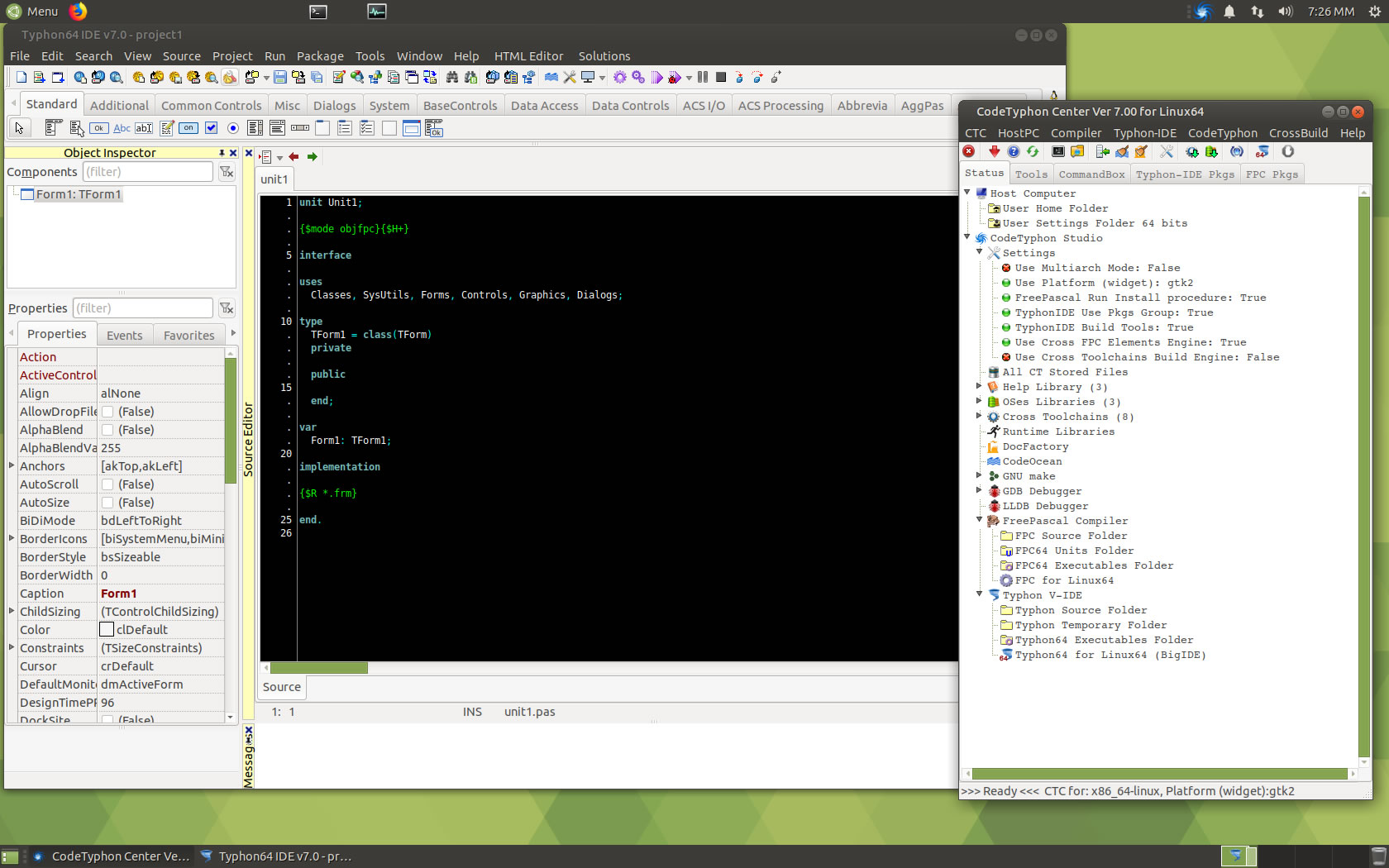Select the TToggleBox 'on' component icon

pyautogui.click(x=189, y=128)
